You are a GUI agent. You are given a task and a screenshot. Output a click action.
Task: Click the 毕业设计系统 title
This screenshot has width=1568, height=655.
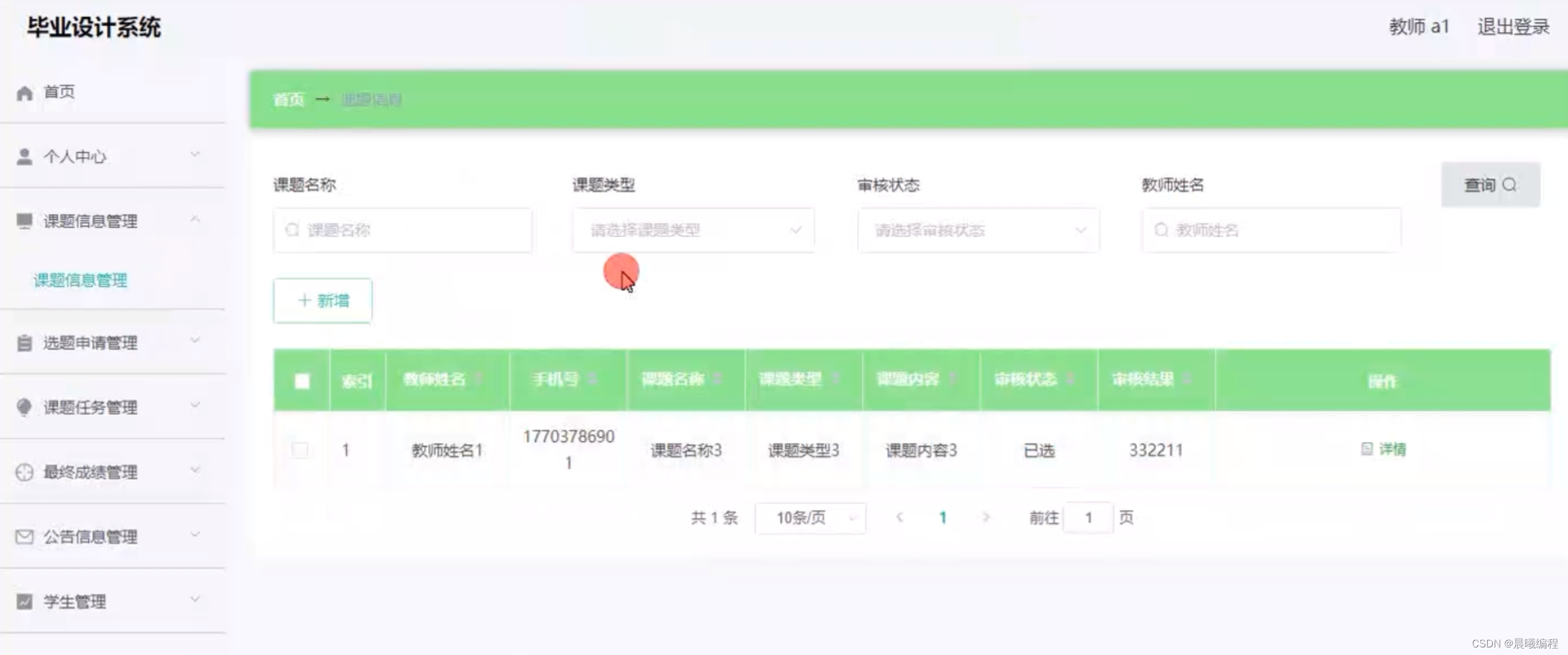tap(93, 27)
